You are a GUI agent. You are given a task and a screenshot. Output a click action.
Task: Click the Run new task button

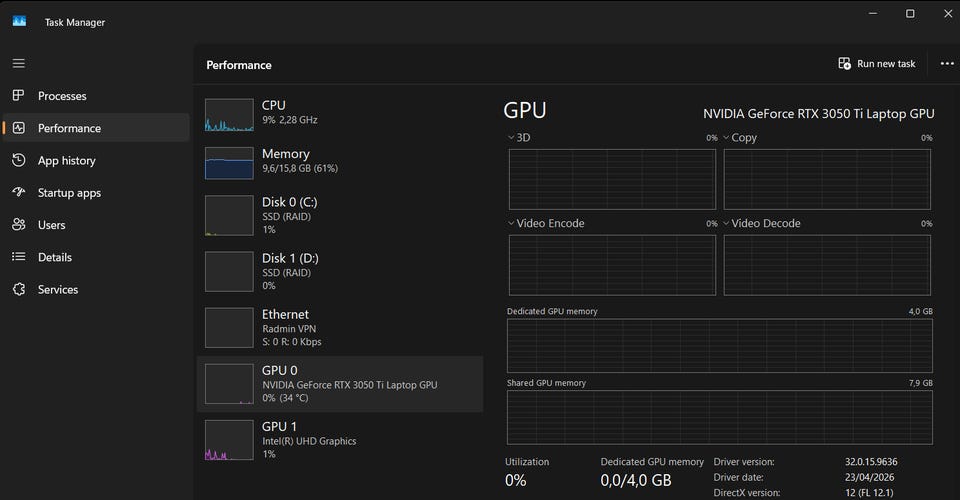[877, 64]
